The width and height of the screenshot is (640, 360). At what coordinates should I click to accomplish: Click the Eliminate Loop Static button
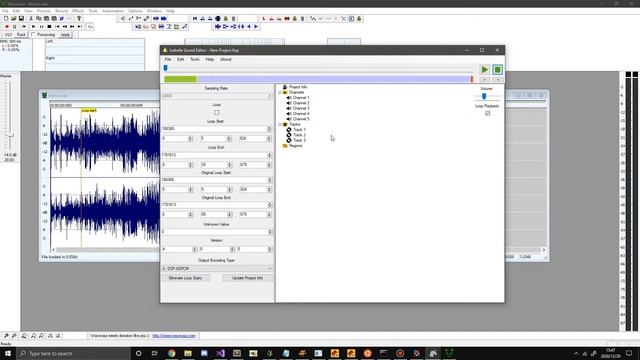(185, 278)
